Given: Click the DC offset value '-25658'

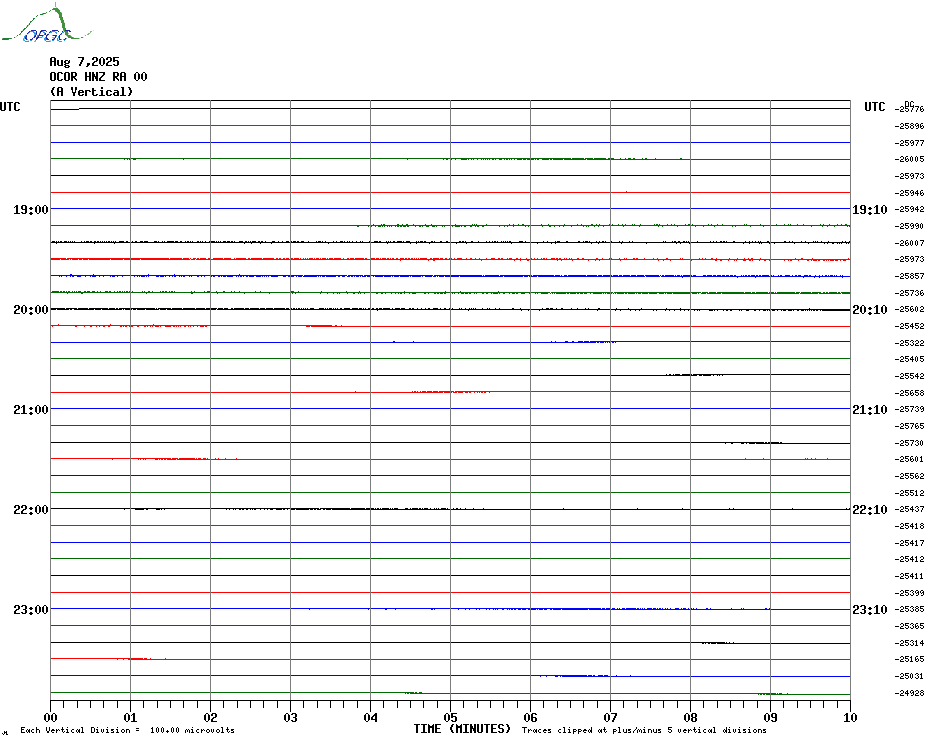Looking at the screenshot, I should click(909, 393).
